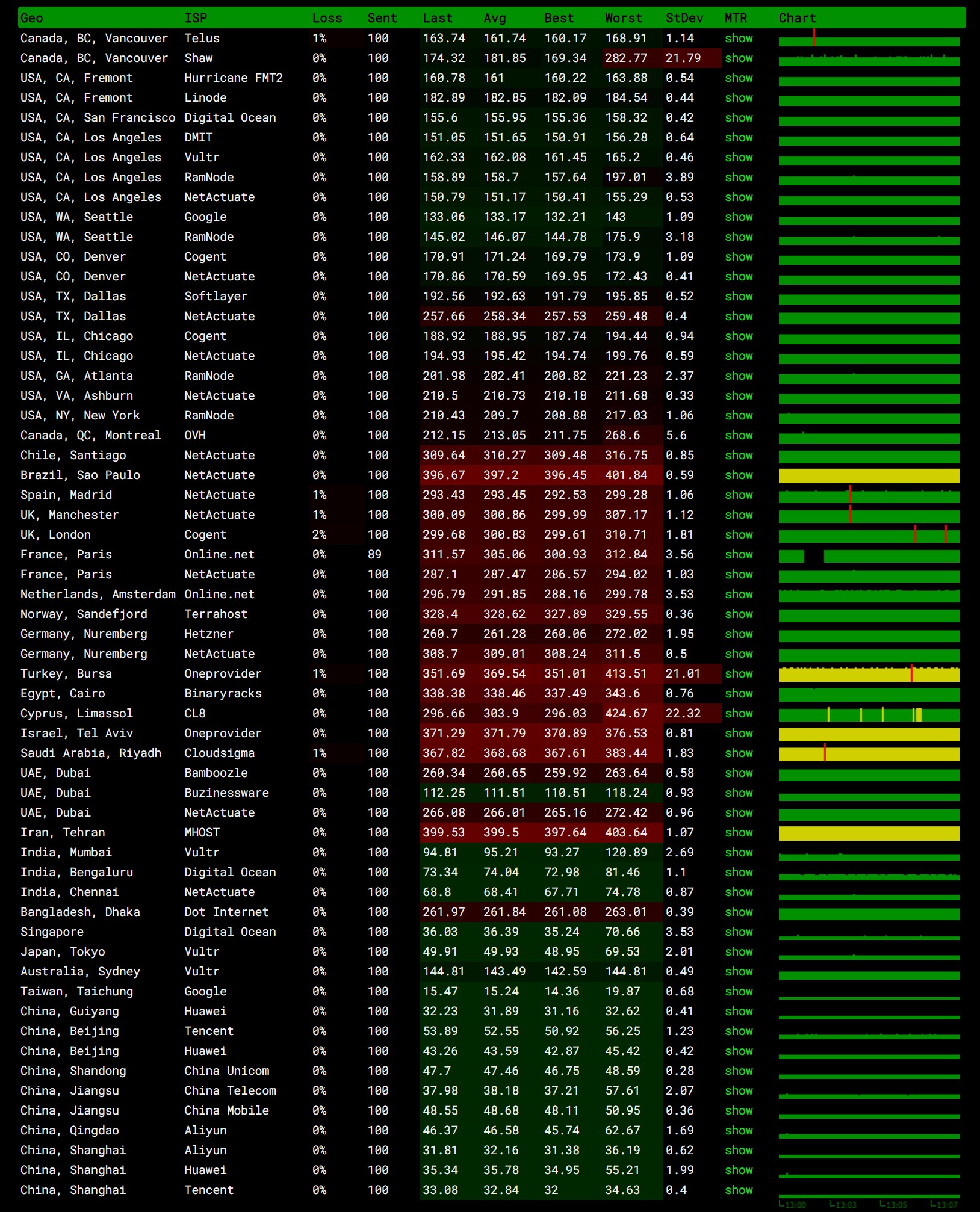Click the Worst column header
The image size is (980, 1212).
coord(624,18)
